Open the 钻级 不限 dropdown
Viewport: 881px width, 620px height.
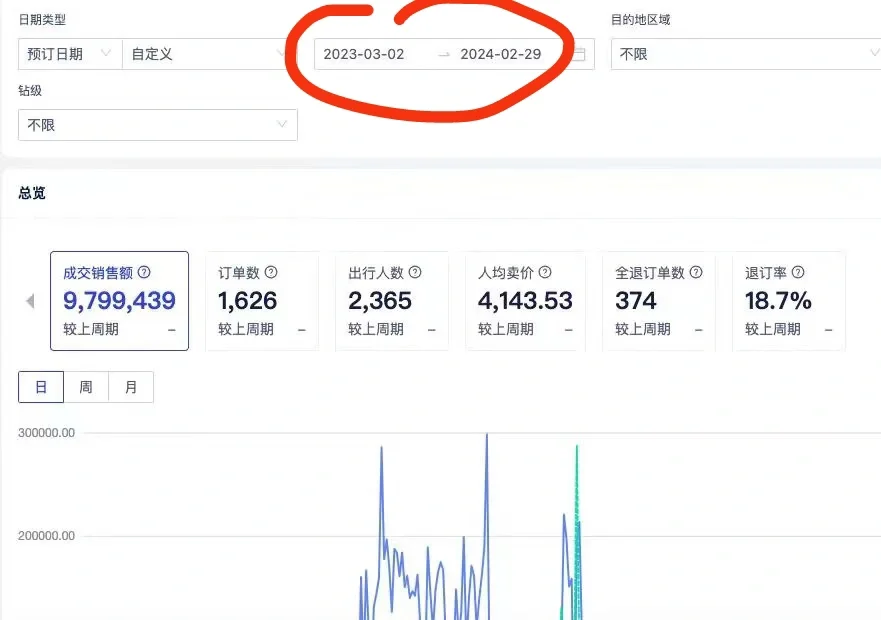tap(157, 124)
